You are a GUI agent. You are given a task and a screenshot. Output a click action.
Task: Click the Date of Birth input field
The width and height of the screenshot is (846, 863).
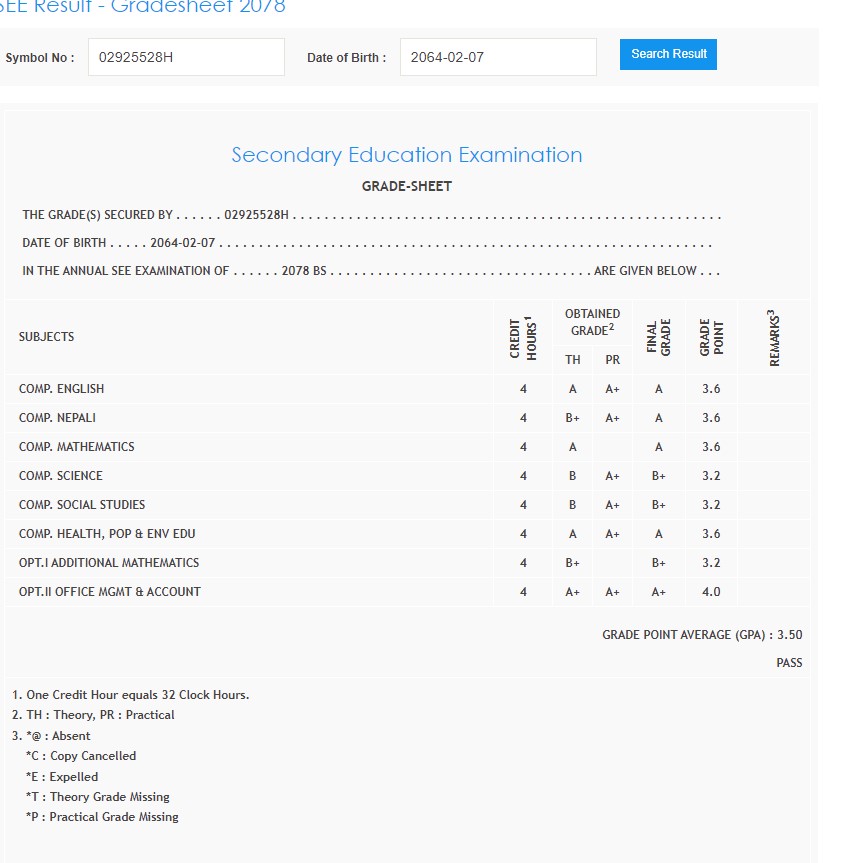pyautogui.click(x=498, y=57)
